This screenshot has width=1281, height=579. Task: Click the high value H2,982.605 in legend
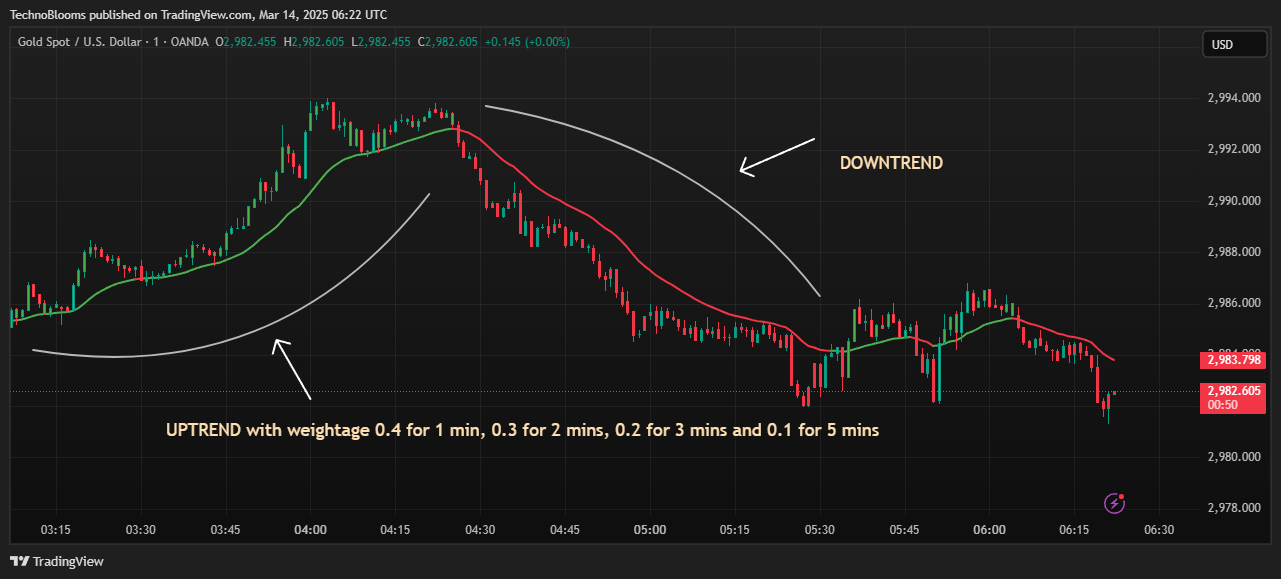[x=312, y=42]
